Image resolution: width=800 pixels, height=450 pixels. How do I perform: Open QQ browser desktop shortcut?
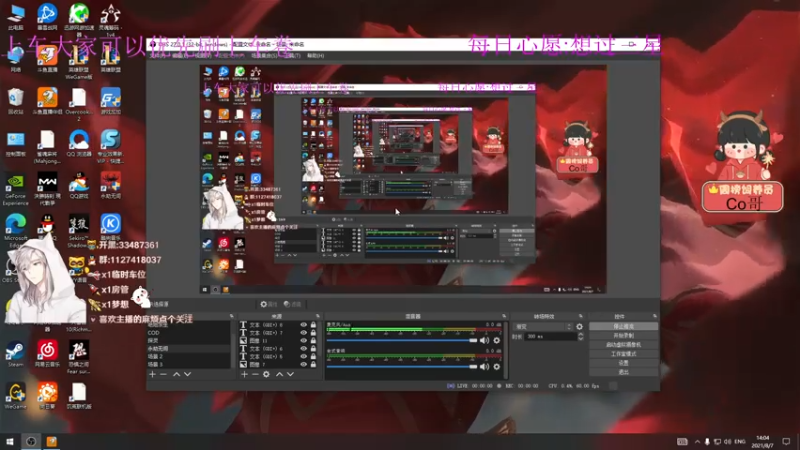coord(79,143)
